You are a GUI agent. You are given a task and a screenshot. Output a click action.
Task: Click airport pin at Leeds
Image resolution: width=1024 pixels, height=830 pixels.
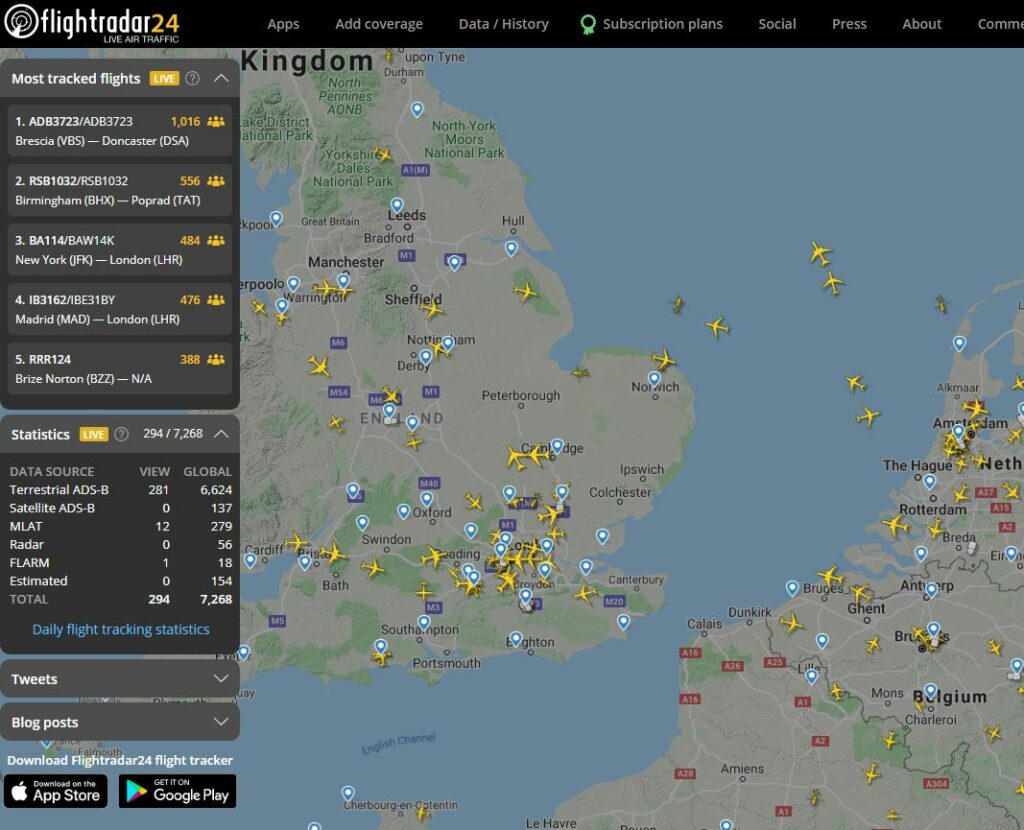(397, 205)
